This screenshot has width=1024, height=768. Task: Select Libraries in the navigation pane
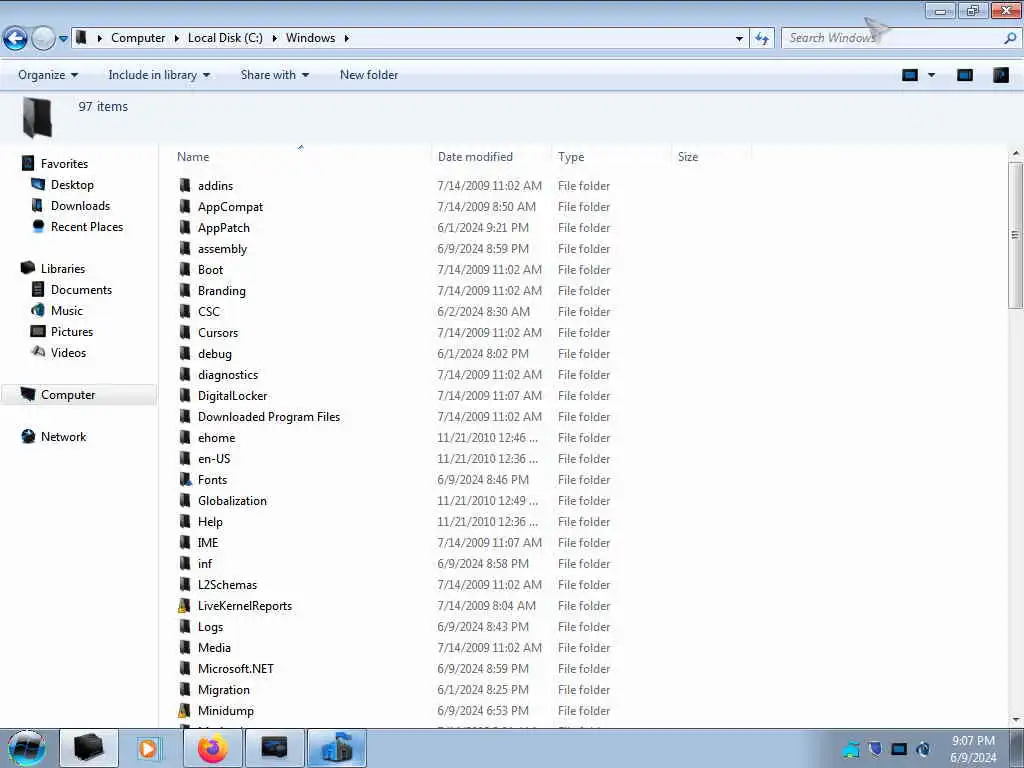pos(63,268)
